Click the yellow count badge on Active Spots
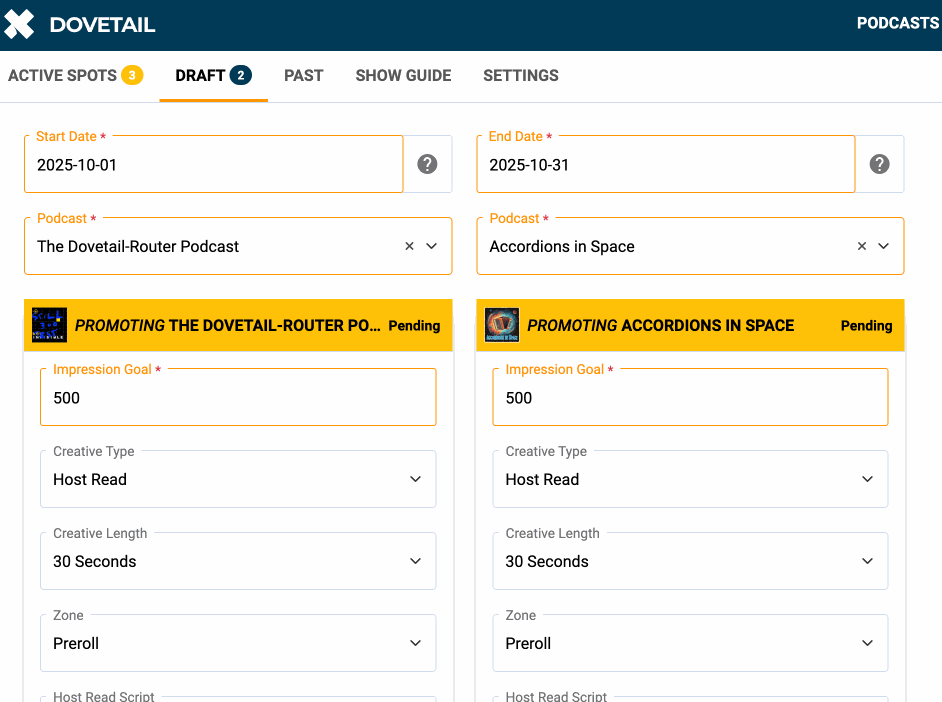The height and width of the screenshot is (702, 942). pos(130,75)
